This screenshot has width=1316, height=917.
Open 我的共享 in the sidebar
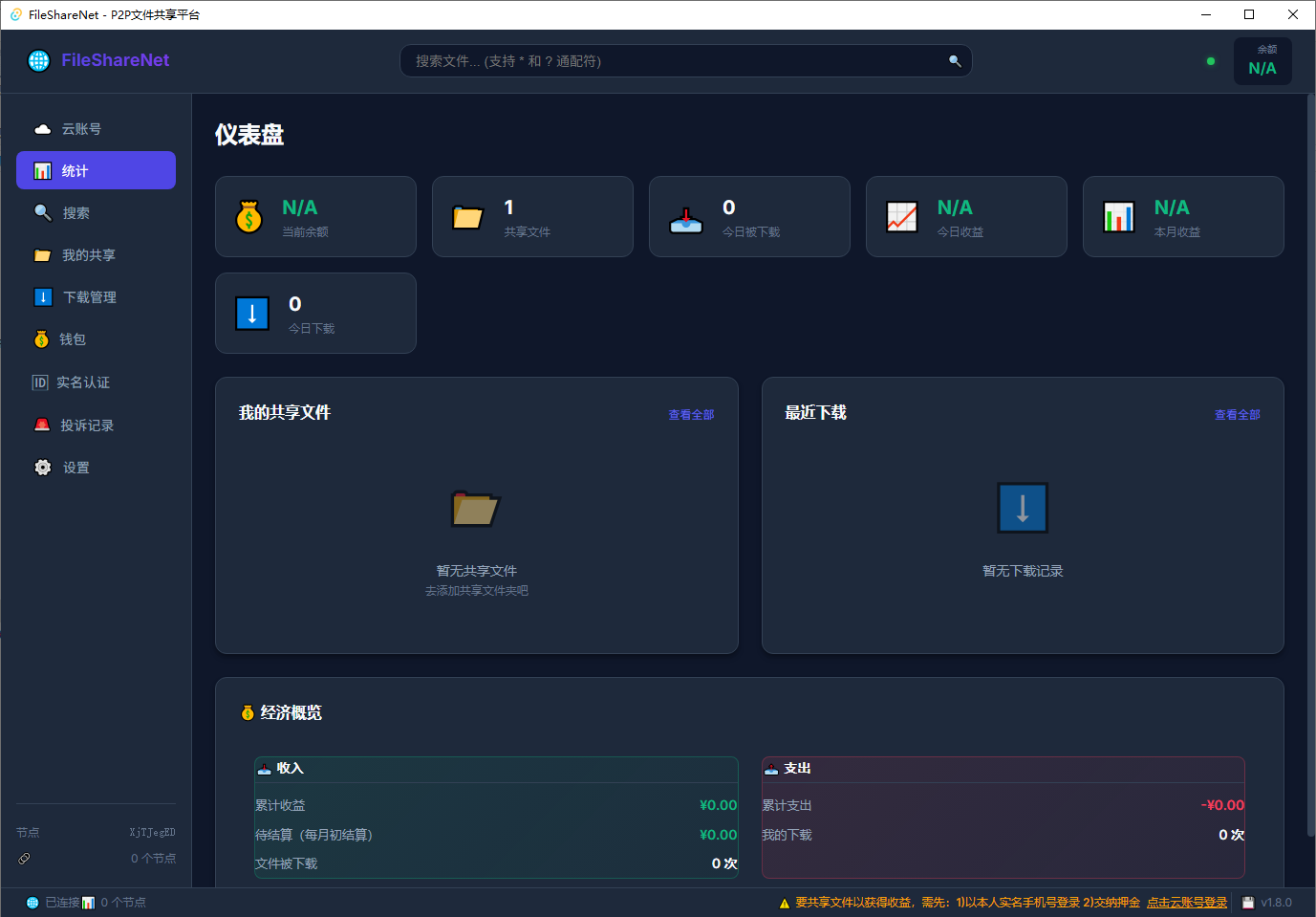pyautogui.click(x=96, y=254)
